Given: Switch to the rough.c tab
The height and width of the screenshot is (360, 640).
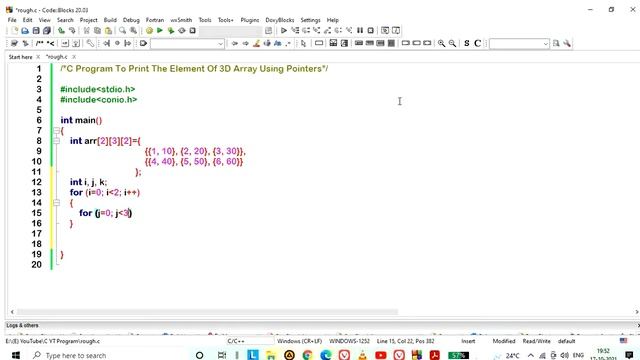Looking at the screenshot, I should (57, 57).
